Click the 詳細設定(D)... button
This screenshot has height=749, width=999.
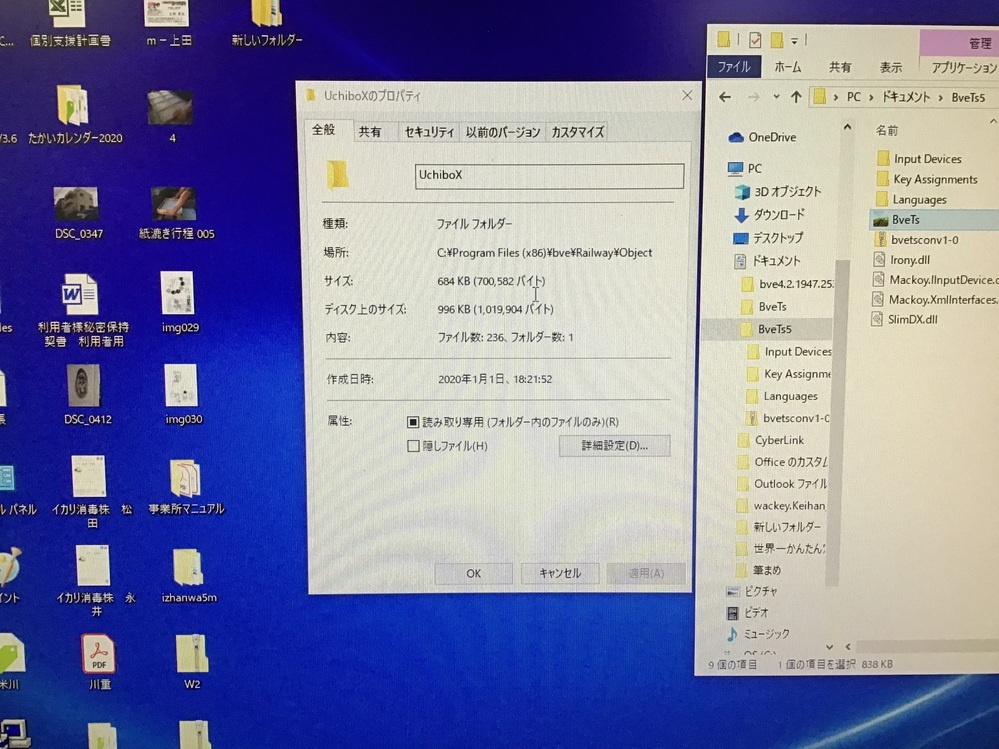tap(614, 446)
